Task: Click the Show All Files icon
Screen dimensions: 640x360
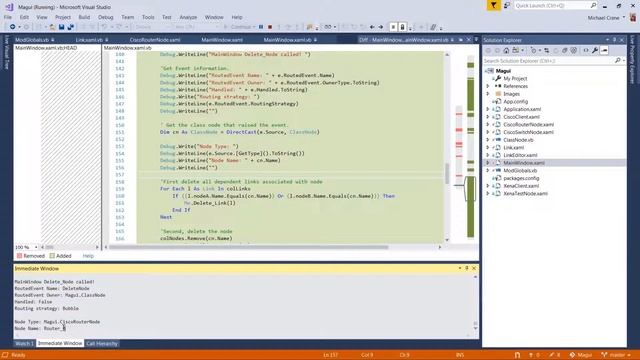Action: pyautogui.click(x=574, y=50)
